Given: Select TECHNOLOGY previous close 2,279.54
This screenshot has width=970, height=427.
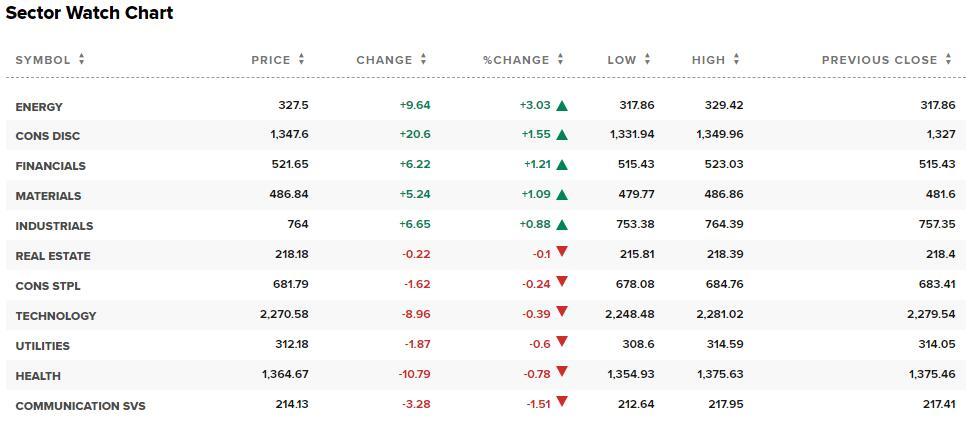Looking at the screenshot, I should click(x=932, y=314).
